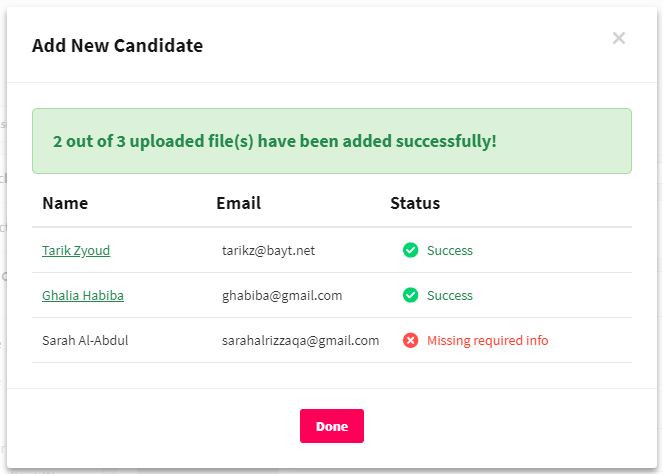
Task: Click the Name column header
Action: 65,203
